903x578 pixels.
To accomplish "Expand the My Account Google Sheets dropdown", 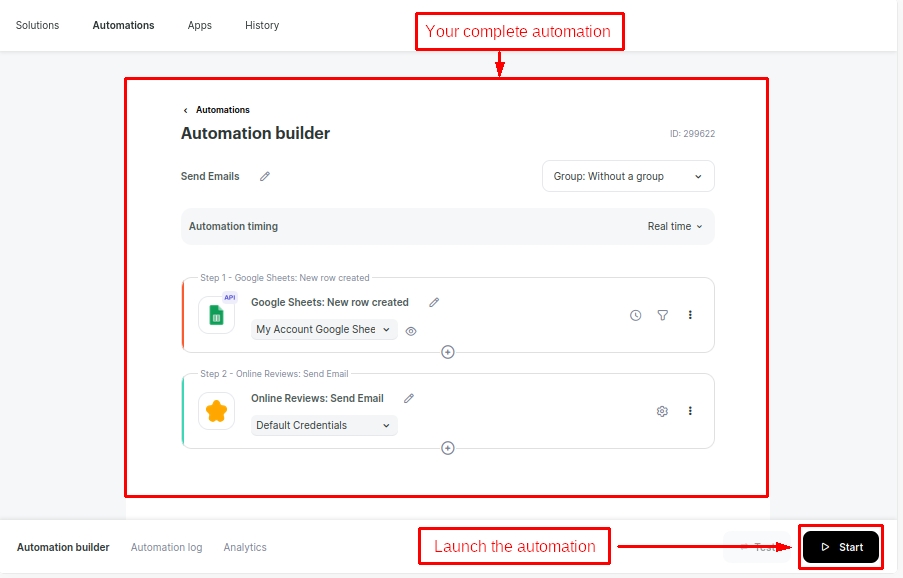I will coord(323,329).
